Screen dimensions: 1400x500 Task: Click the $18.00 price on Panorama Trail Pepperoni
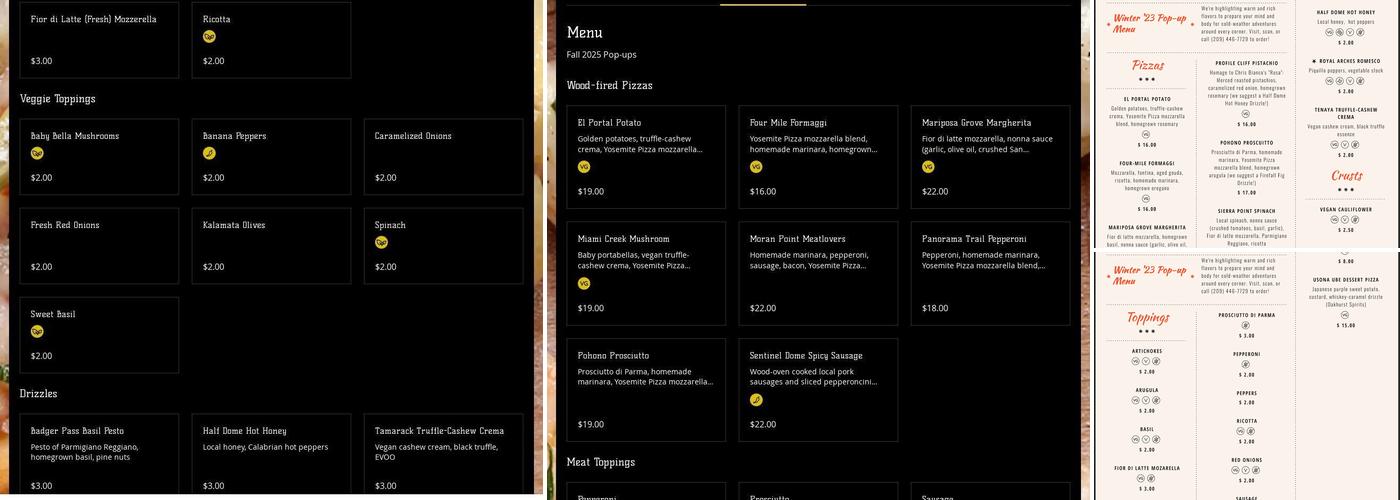(935, 309)
